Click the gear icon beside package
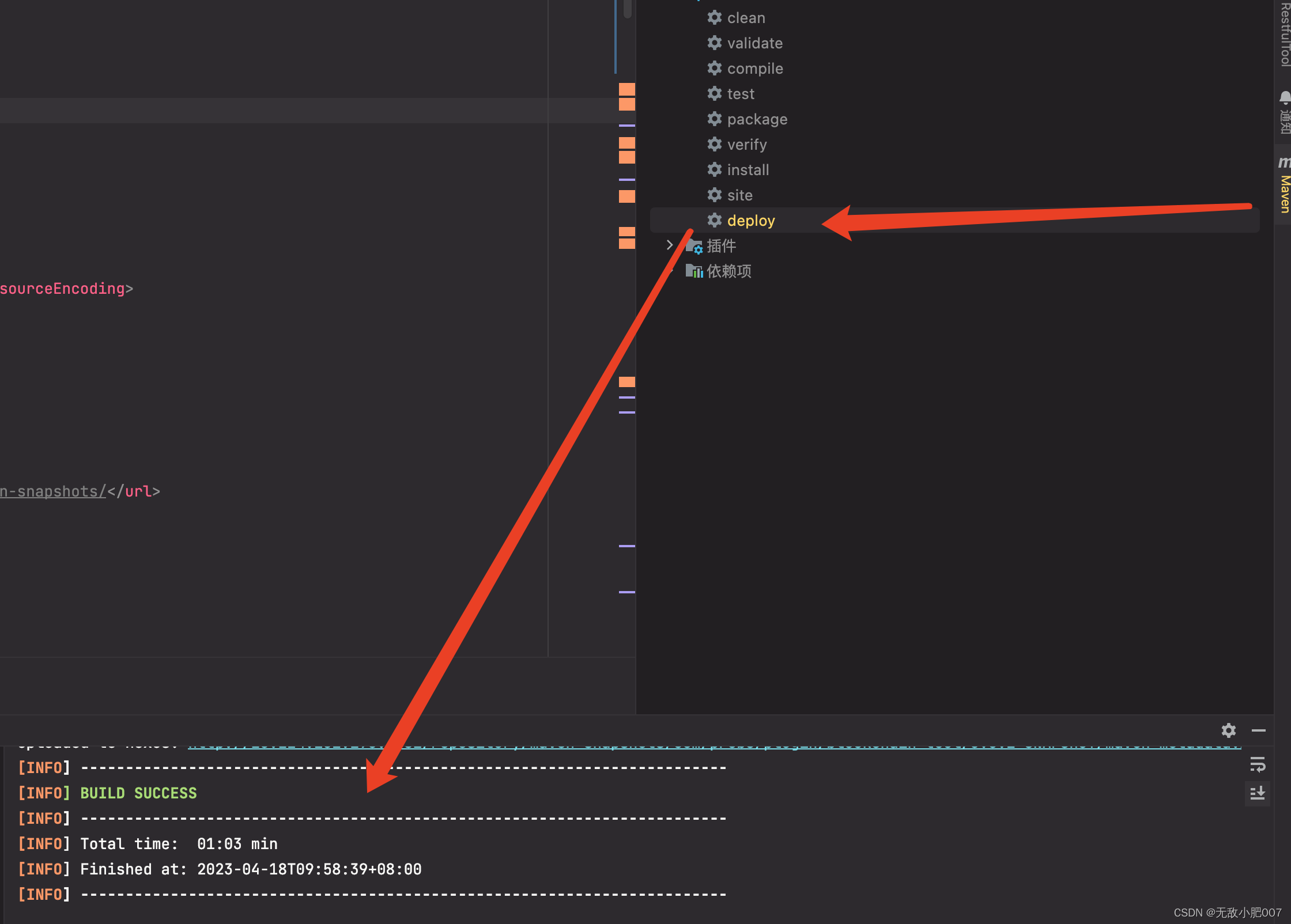 (715, 119)
